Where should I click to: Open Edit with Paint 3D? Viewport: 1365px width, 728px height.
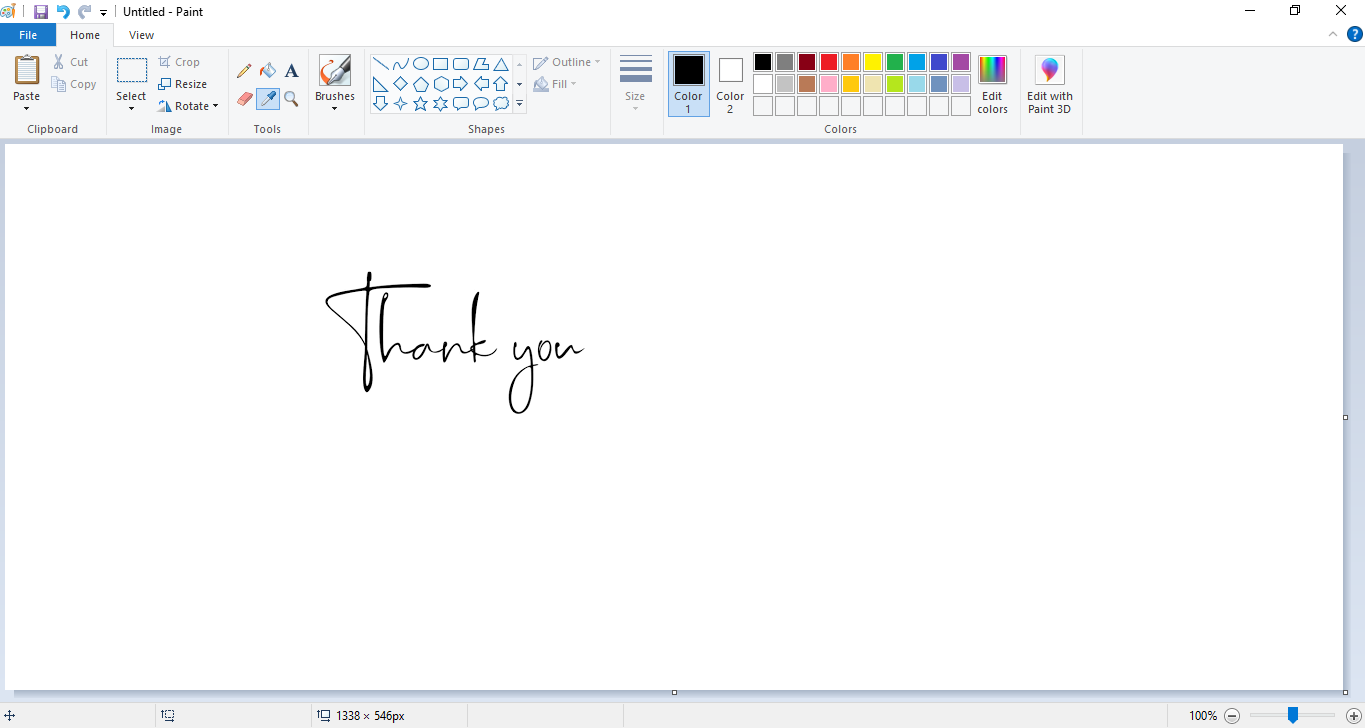(x=1049, y=84)
